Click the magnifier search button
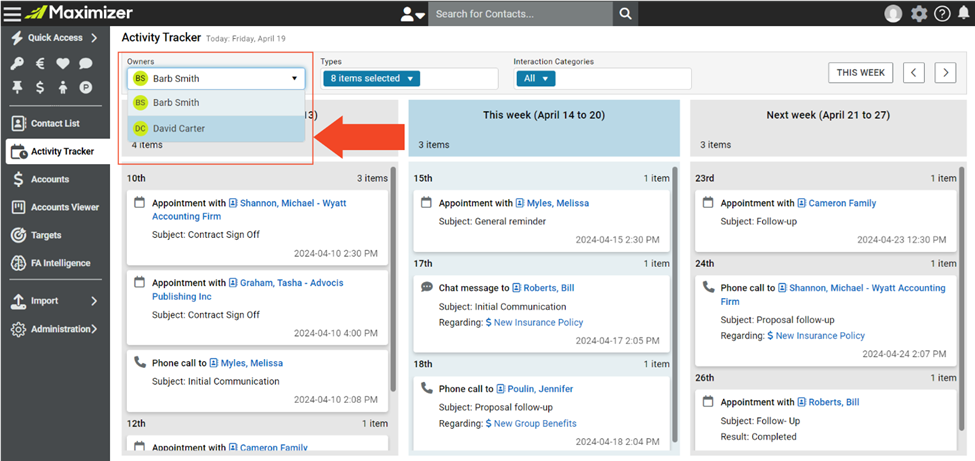 [x=626, y=14]
